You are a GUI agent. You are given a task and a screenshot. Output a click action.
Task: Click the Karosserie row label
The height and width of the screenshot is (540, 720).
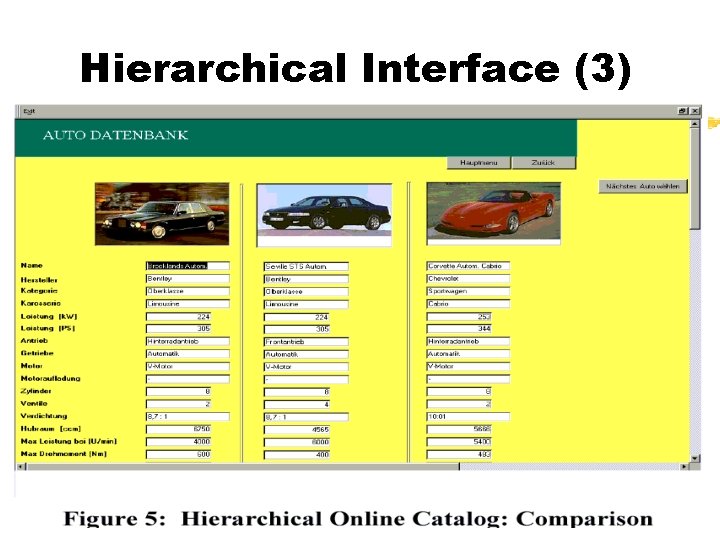(41, 303)
